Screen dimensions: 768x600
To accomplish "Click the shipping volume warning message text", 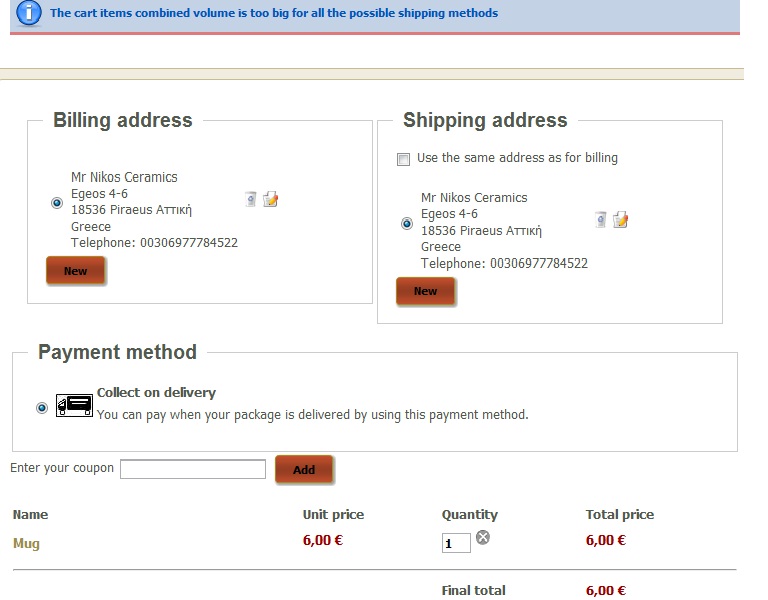I will (x=274, y=13).
